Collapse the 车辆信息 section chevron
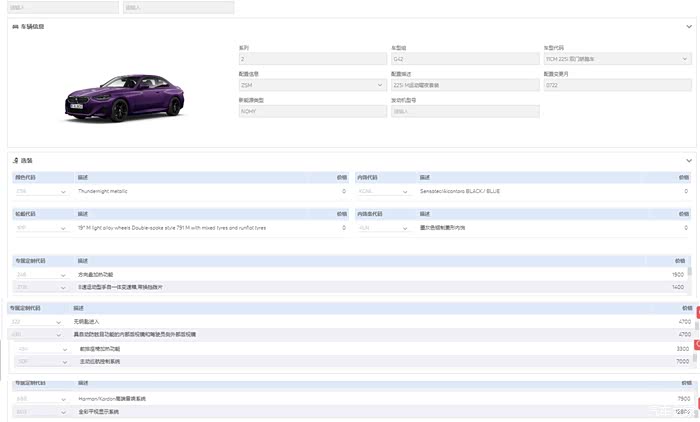700x422 pixels. (x=689, y=27)
